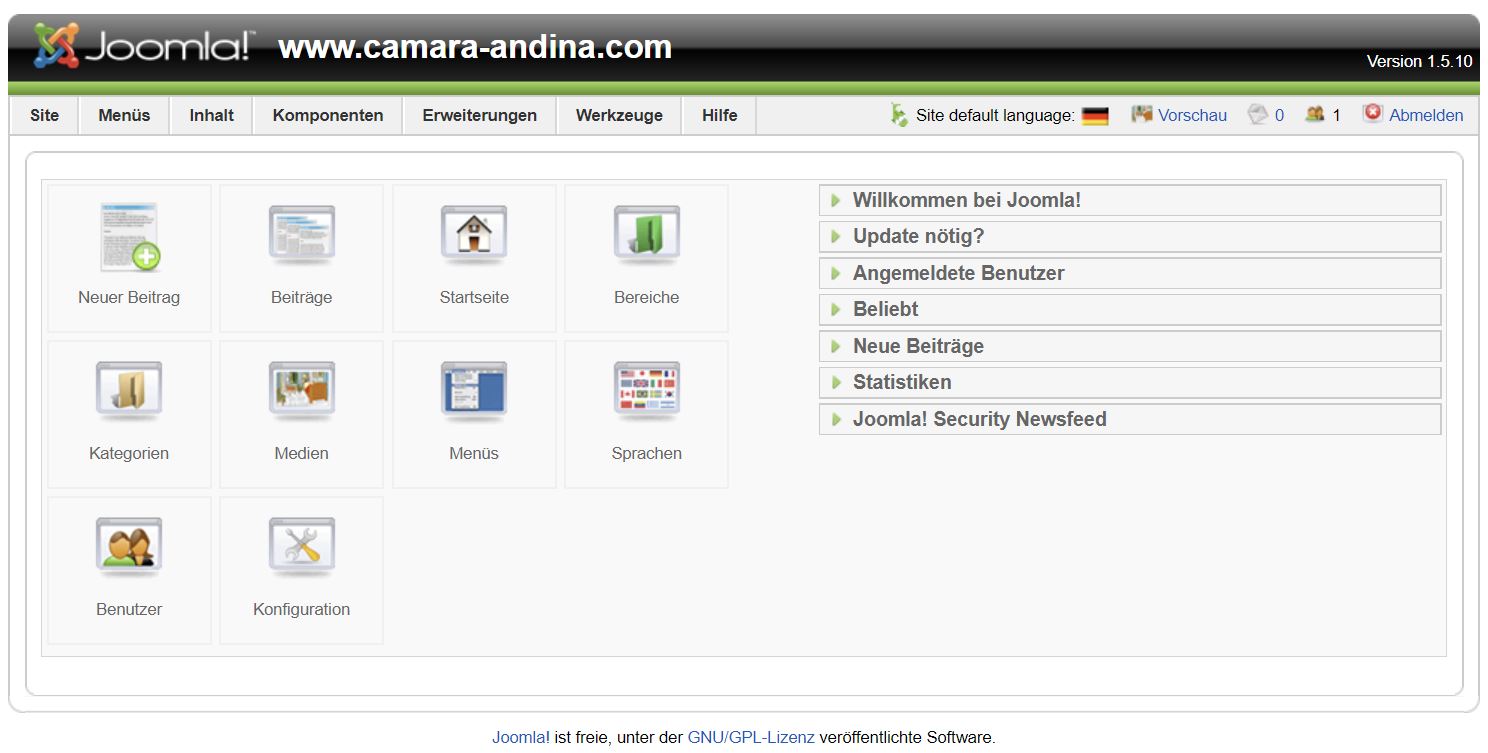Click the Neuer Beitrag icon
The width and height of the screenshot is (1488, 753).
point(129,237)
